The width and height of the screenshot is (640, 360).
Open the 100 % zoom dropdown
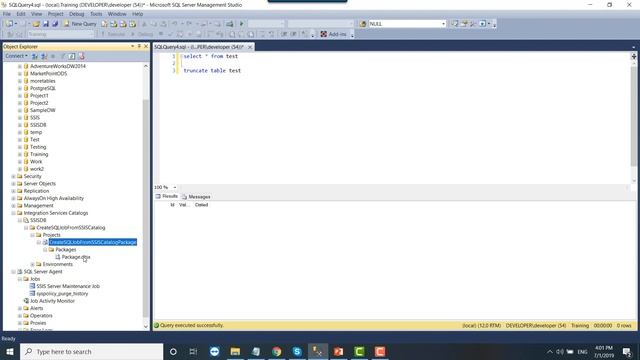coord(175,187)
